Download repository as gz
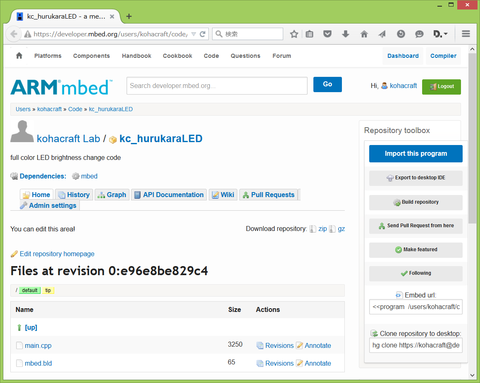This screenshot has width=480, height=383. pos(341,229)
